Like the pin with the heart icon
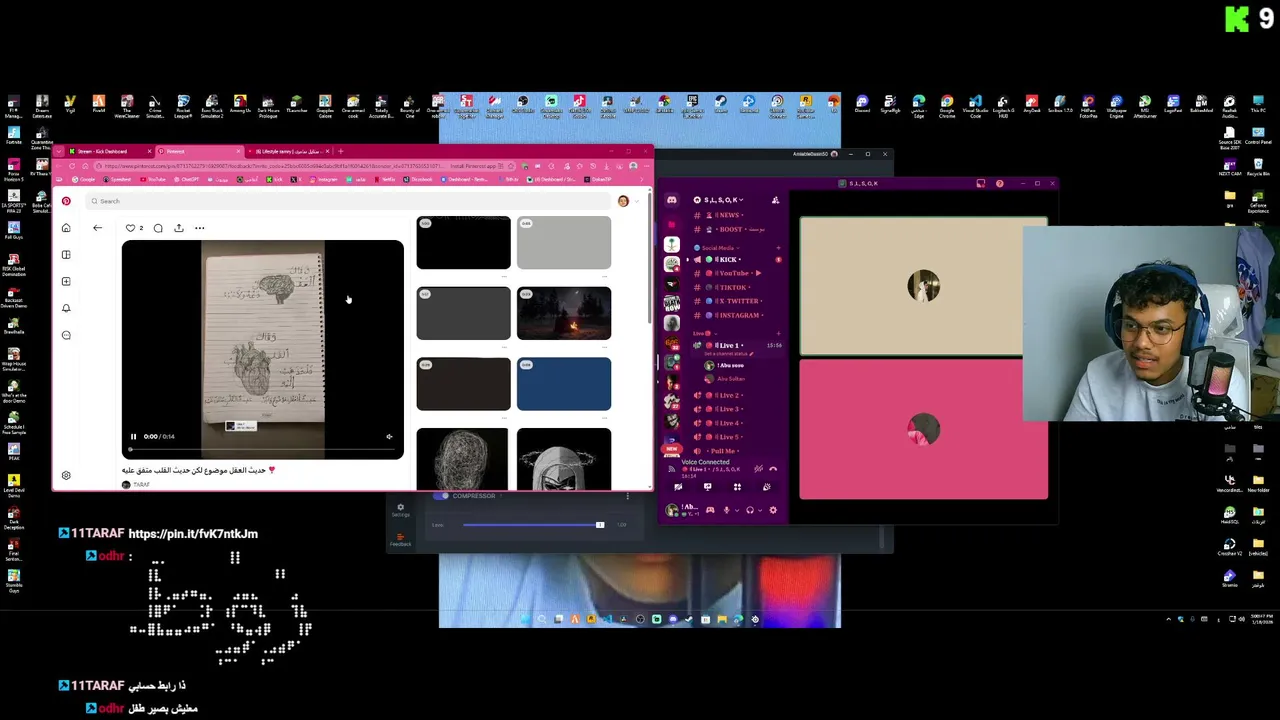 point(130,228)
